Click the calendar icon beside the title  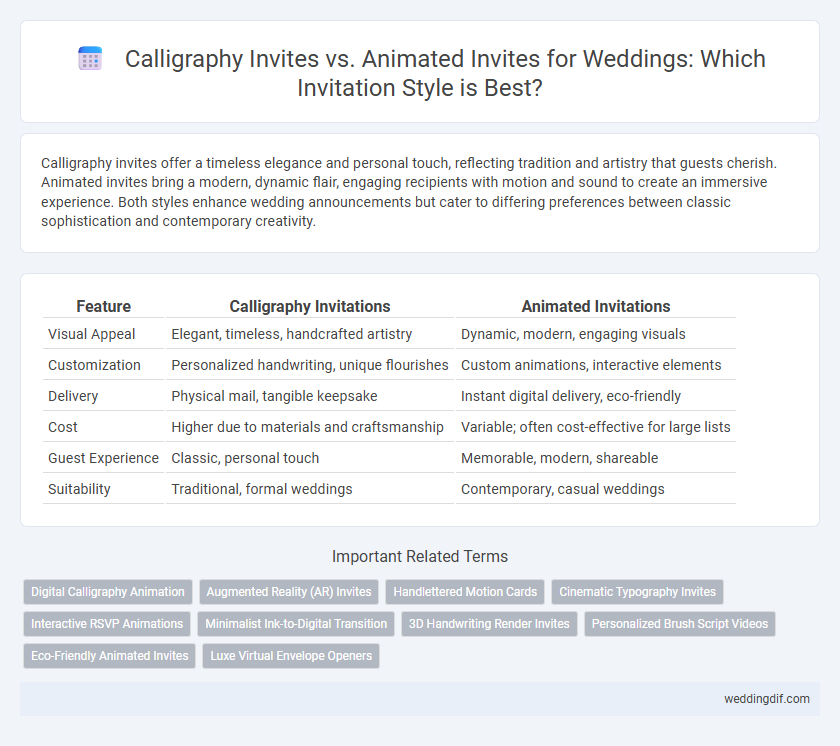click(x=90, y=58)
